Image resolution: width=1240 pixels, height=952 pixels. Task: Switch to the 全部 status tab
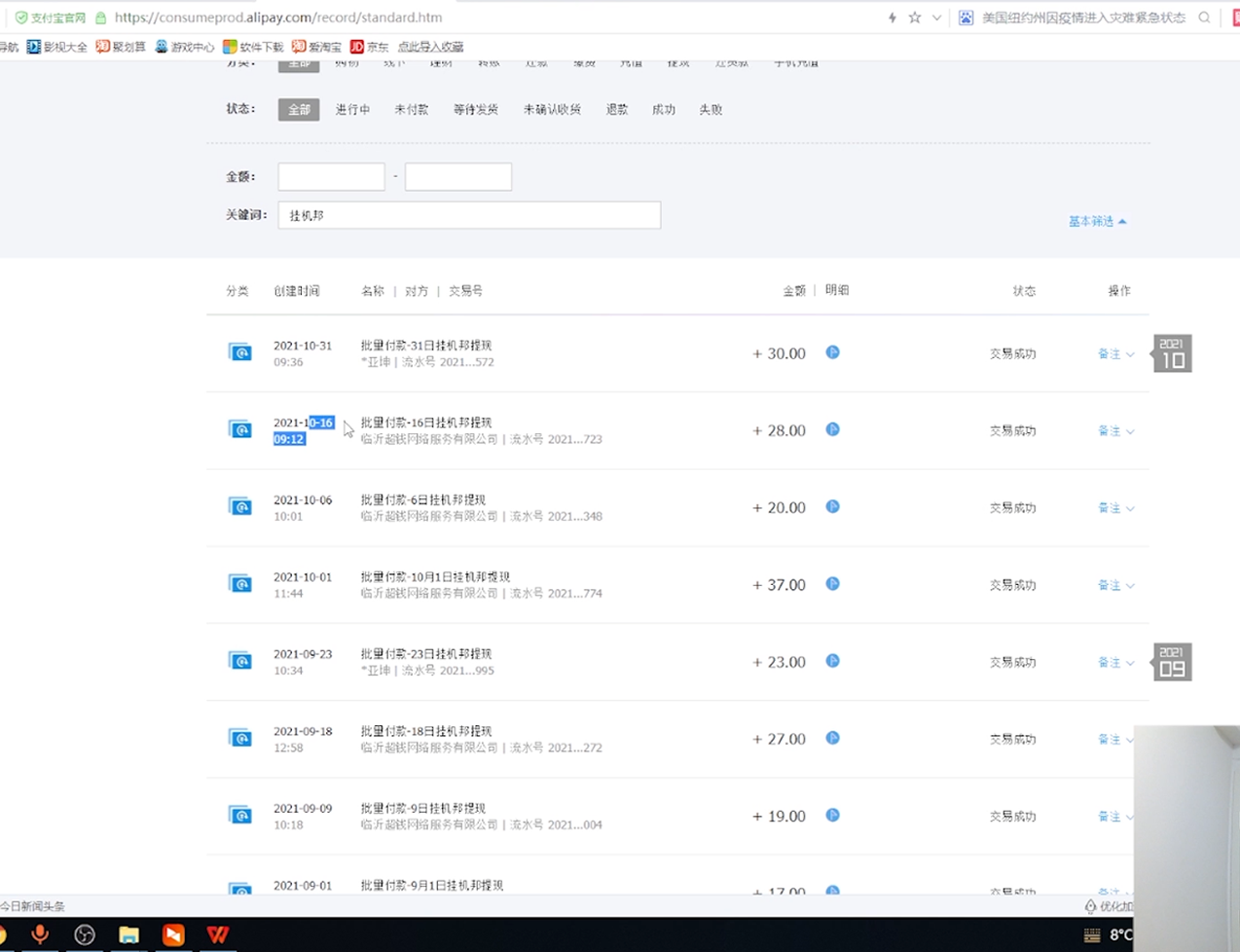298,109
